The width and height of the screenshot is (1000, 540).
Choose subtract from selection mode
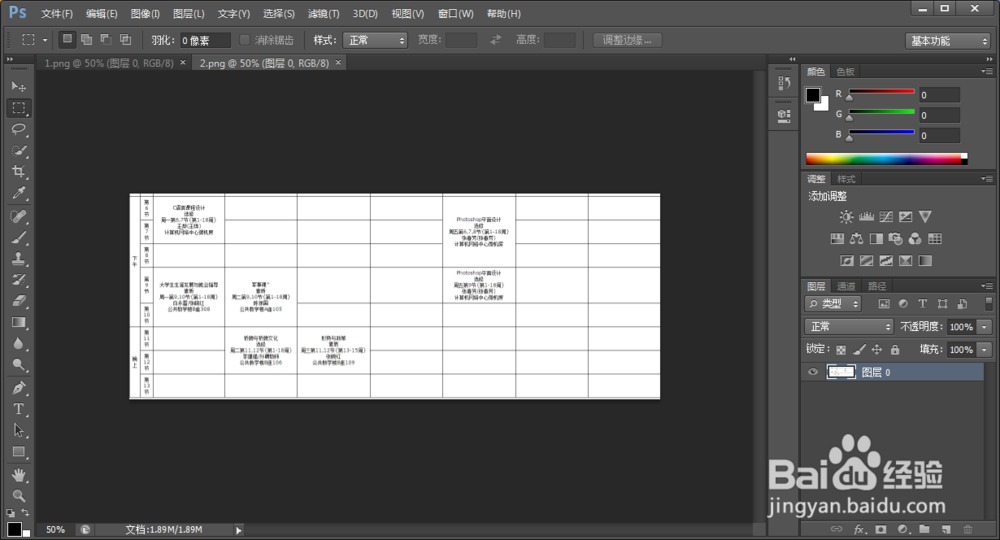[106, 40]
